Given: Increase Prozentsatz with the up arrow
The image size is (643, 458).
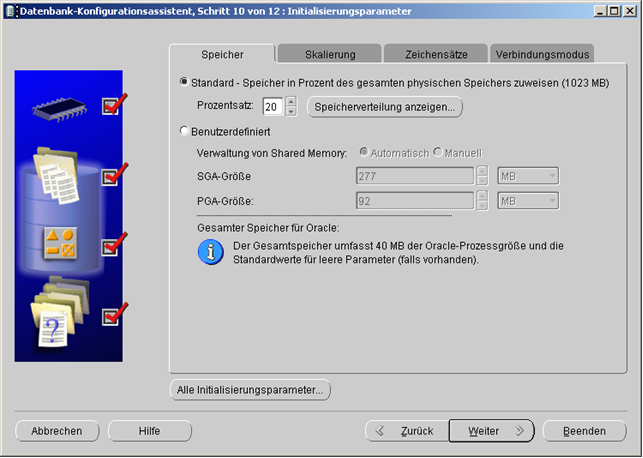Looking at the screenshot, I should pos(291,101).
